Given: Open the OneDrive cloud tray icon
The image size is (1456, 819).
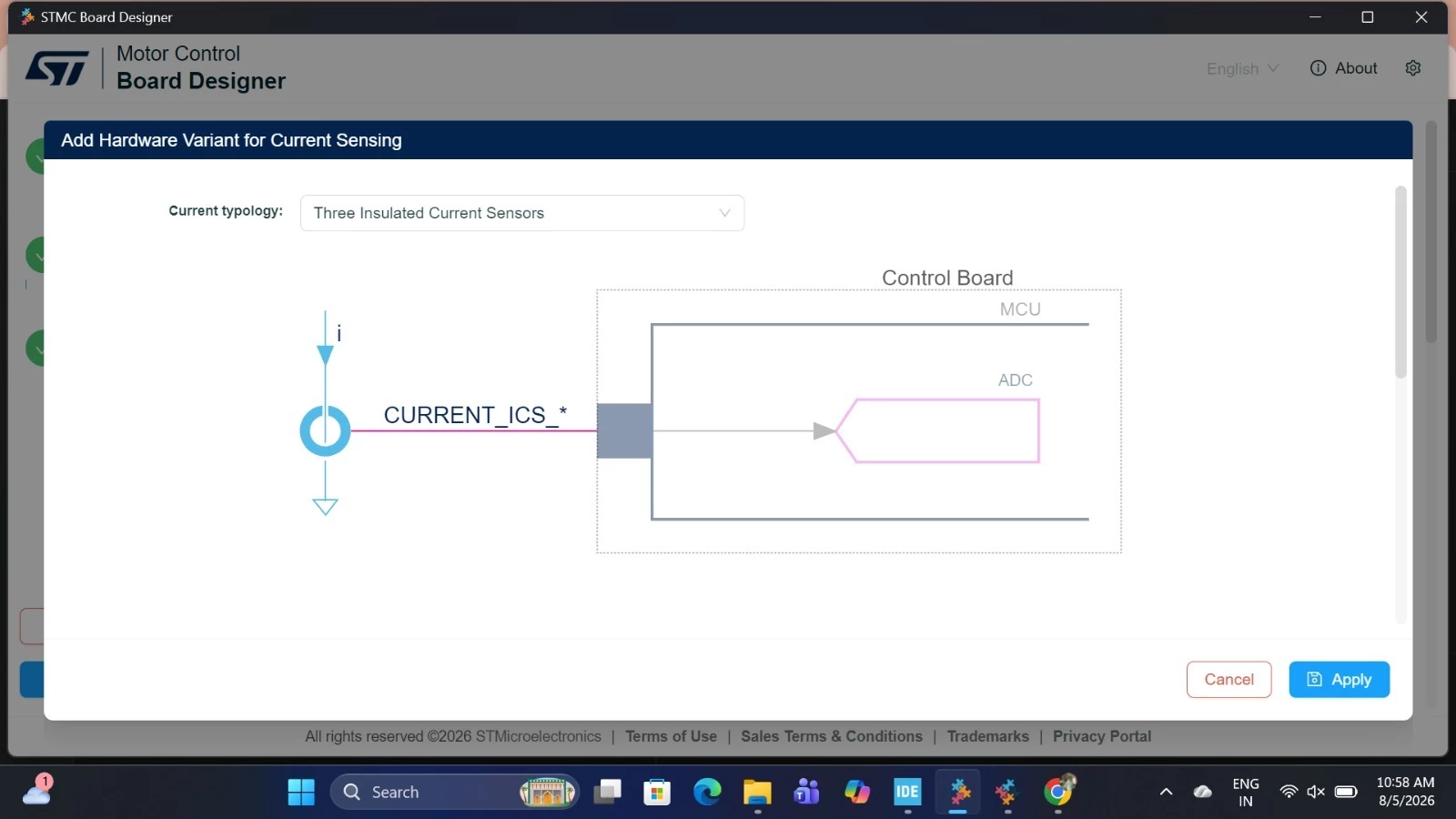Looking at the screenshot, I should (x=1203, y=792).
